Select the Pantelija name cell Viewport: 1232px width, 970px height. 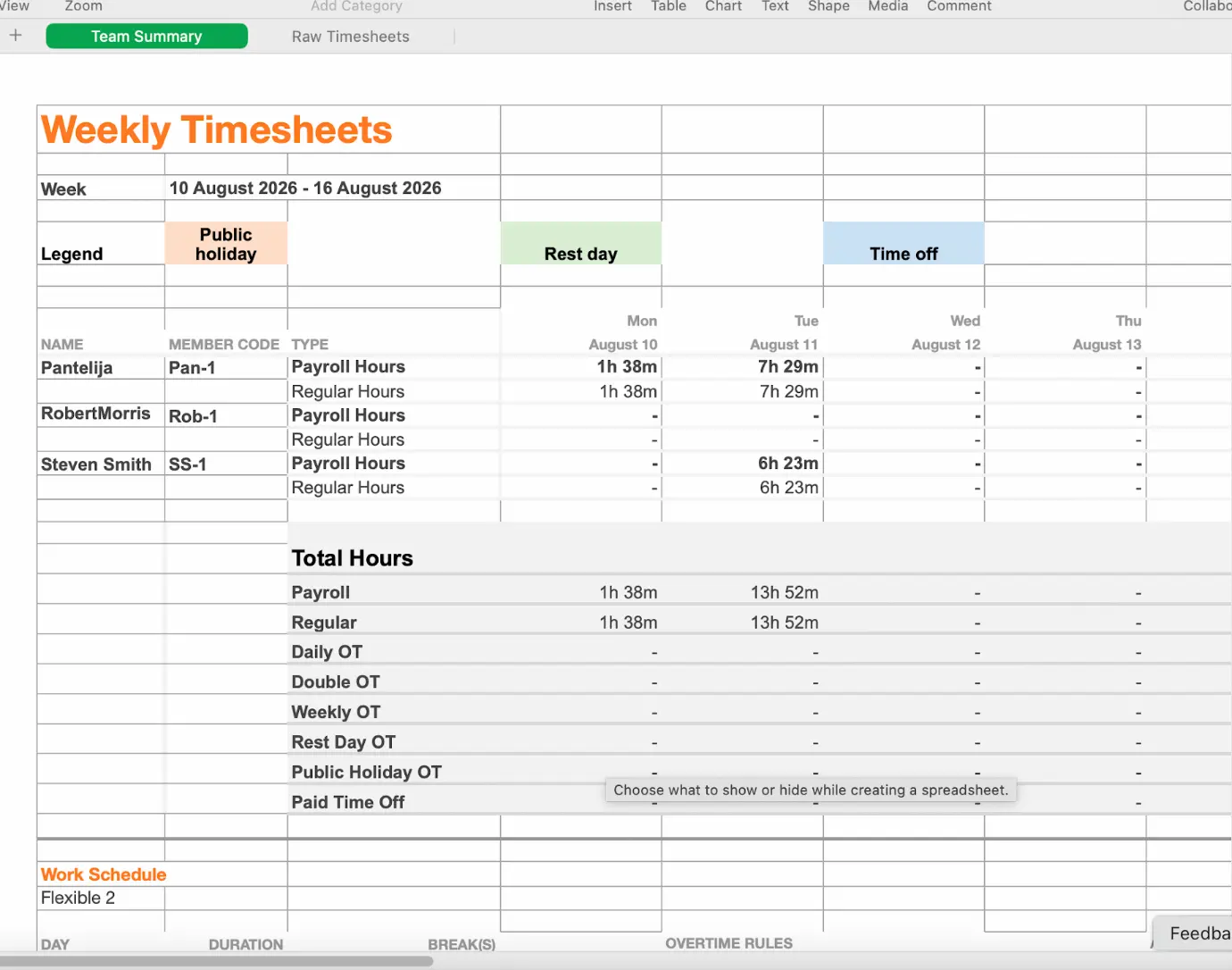(101, 368)
